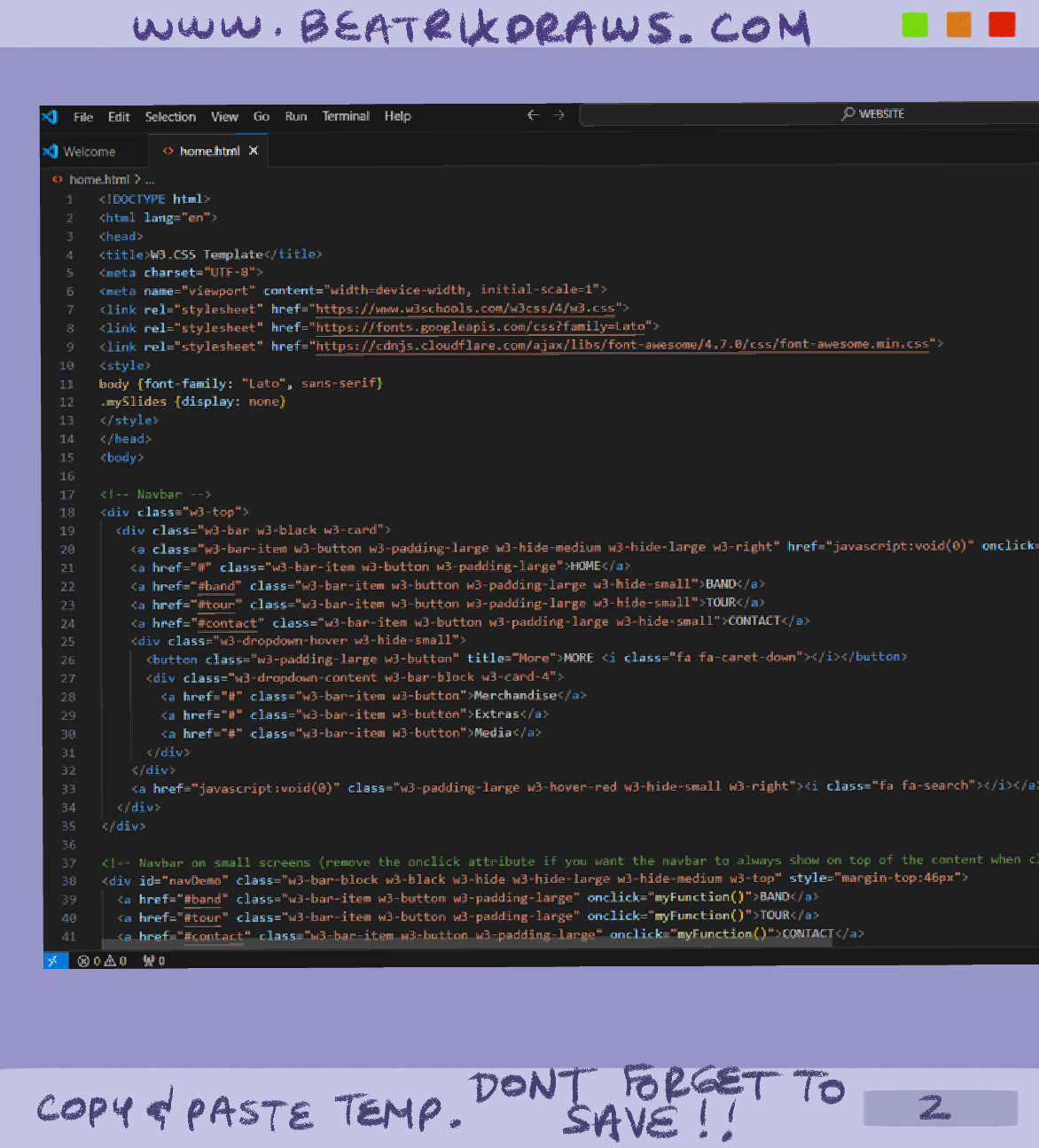Click line number 10 at the style tag
The height and width of the screenshot is (1148, 1039).
(67, 365)
